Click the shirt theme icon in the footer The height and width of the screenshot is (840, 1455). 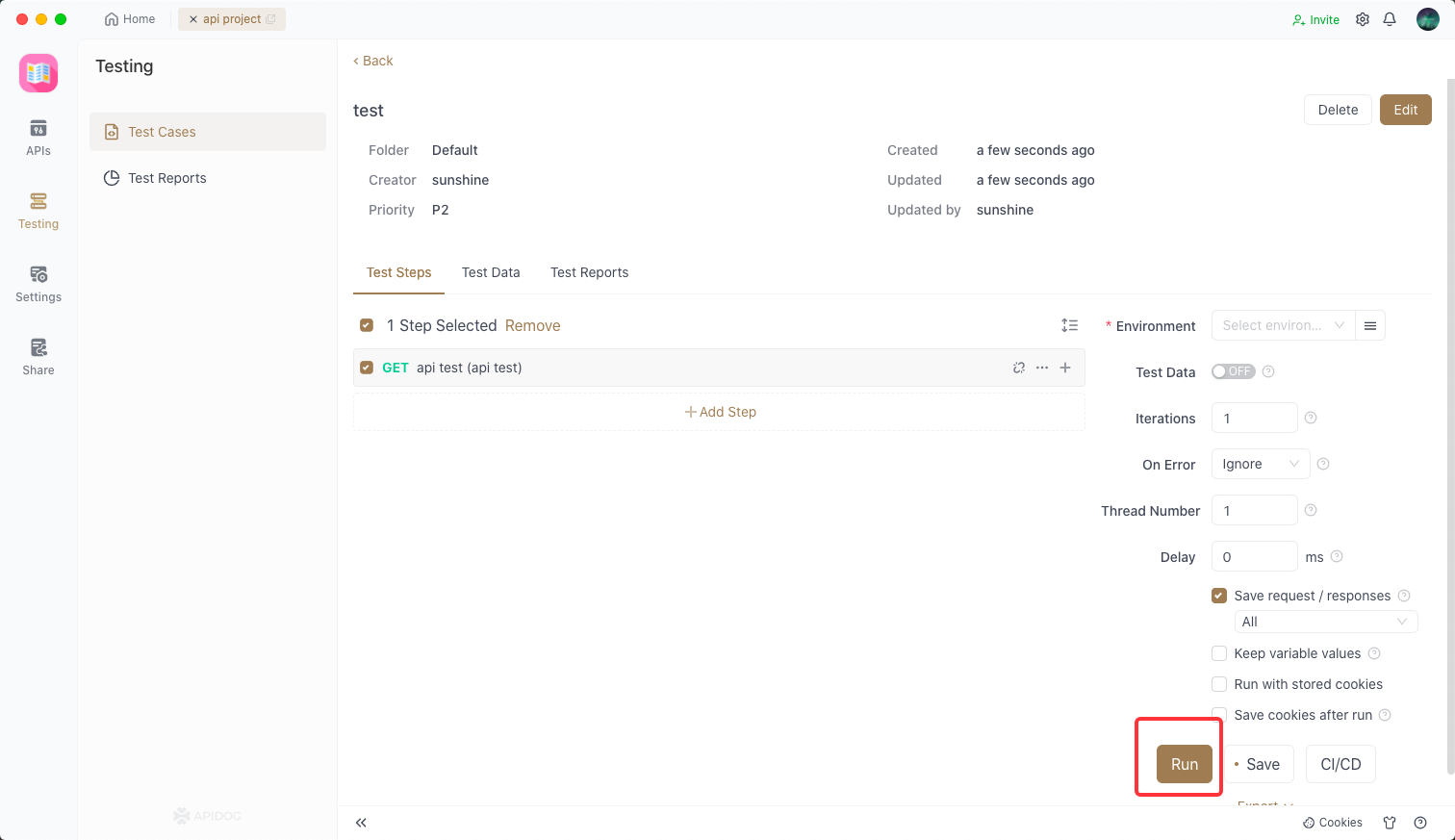pyautogui.click(x=1390, y=823)
